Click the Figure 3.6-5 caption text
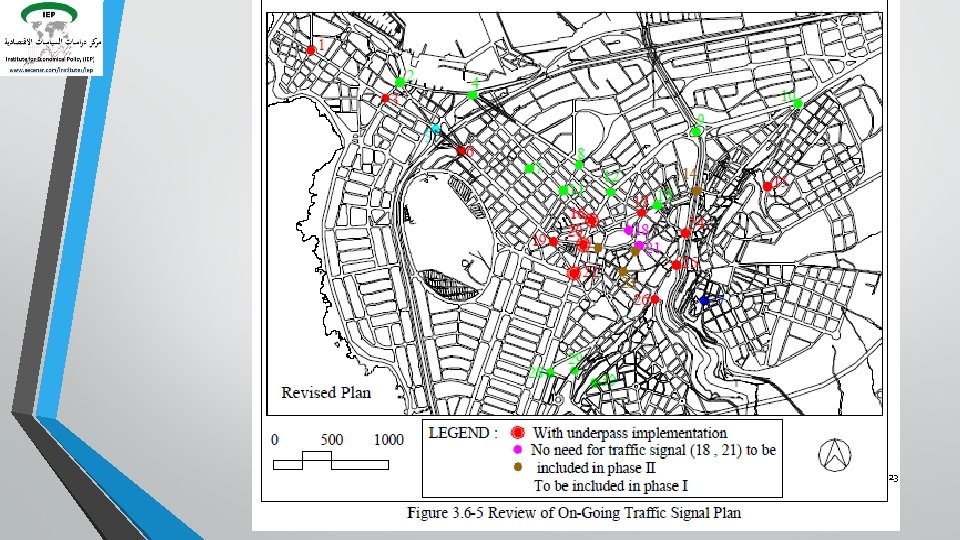Image resolution: width=960 pixels, height=540 pixels. point(574,512)
